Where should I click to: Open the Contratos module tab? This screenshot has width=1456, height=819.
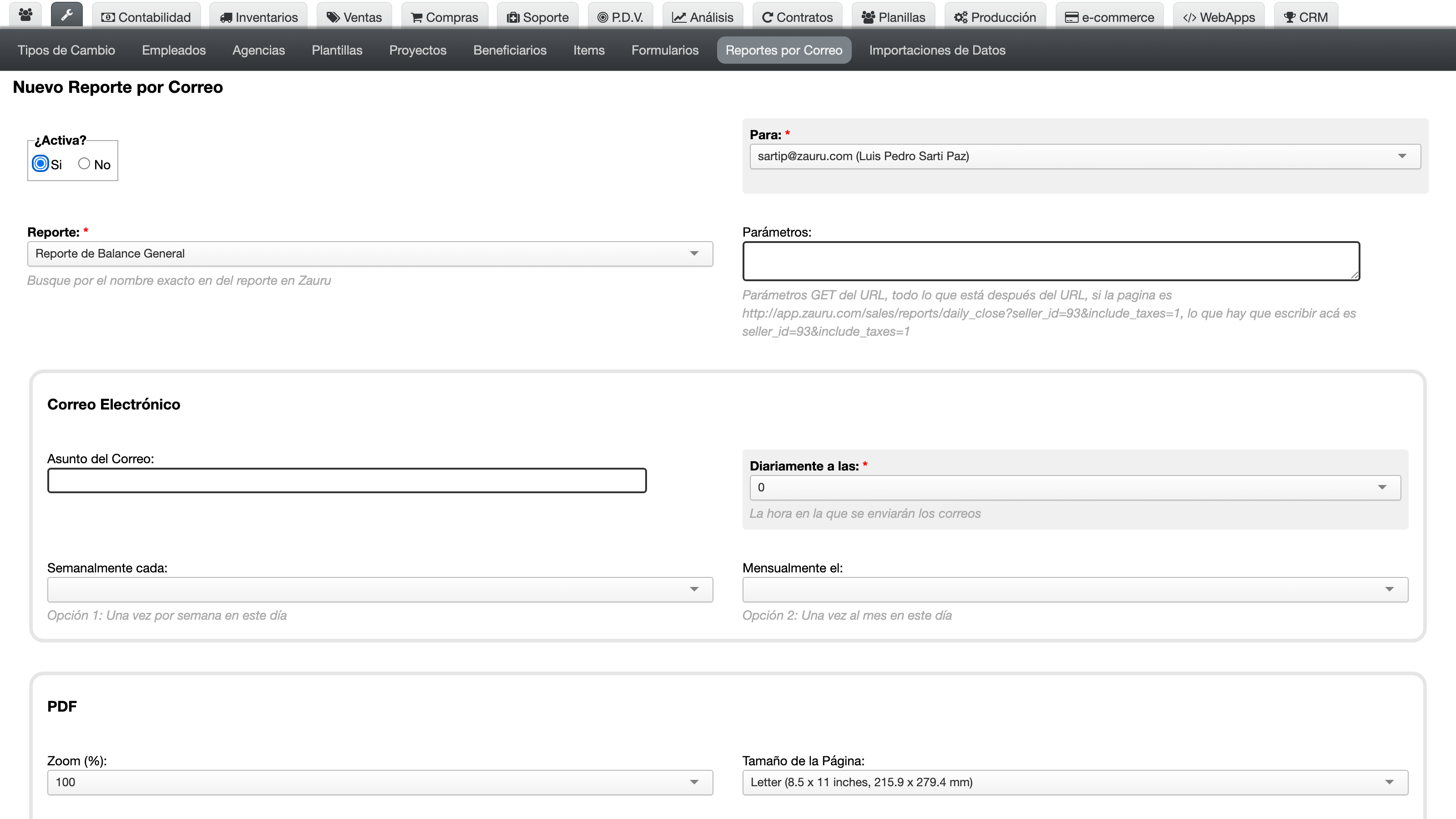pyautogui.click(x=797, y=17)
